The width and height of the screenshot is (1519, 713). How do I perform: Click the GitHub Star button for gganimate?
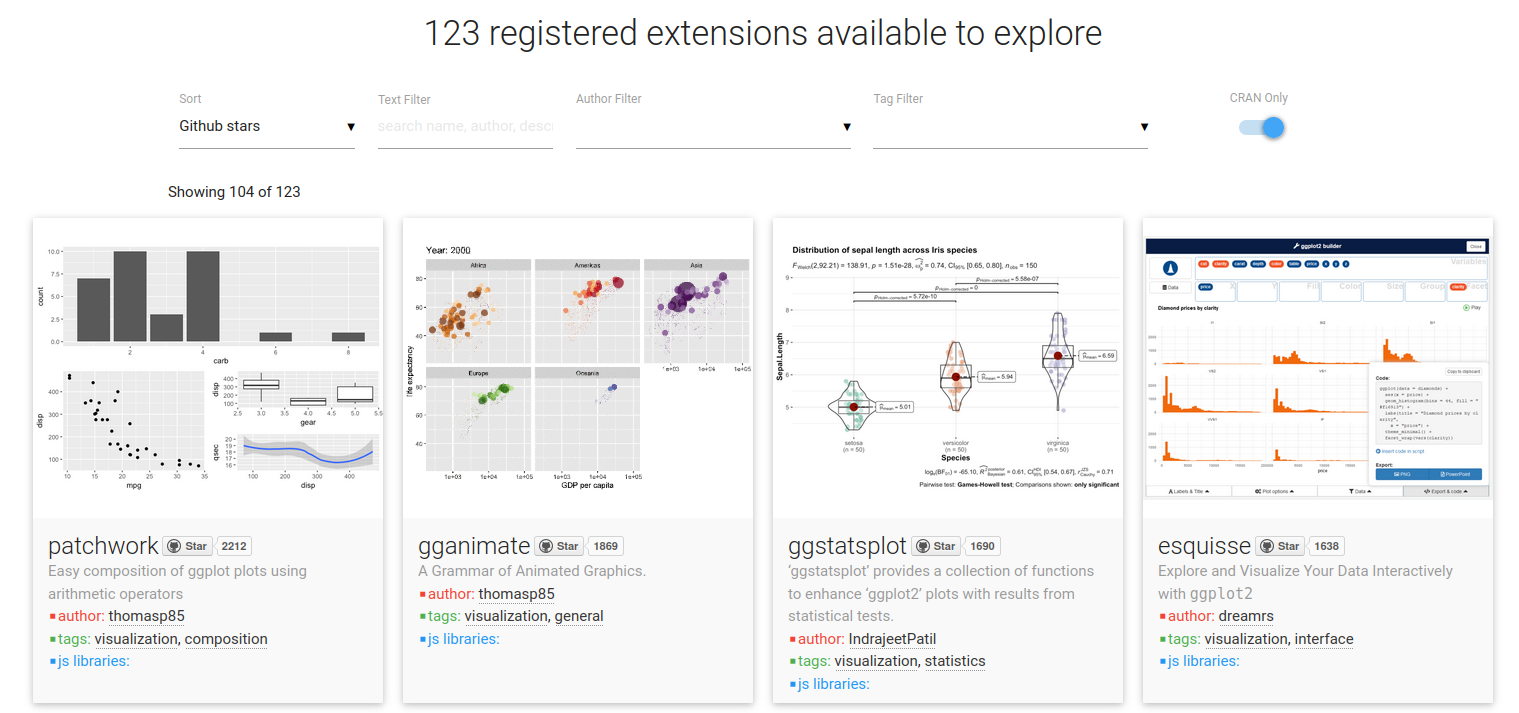(559, 546)
